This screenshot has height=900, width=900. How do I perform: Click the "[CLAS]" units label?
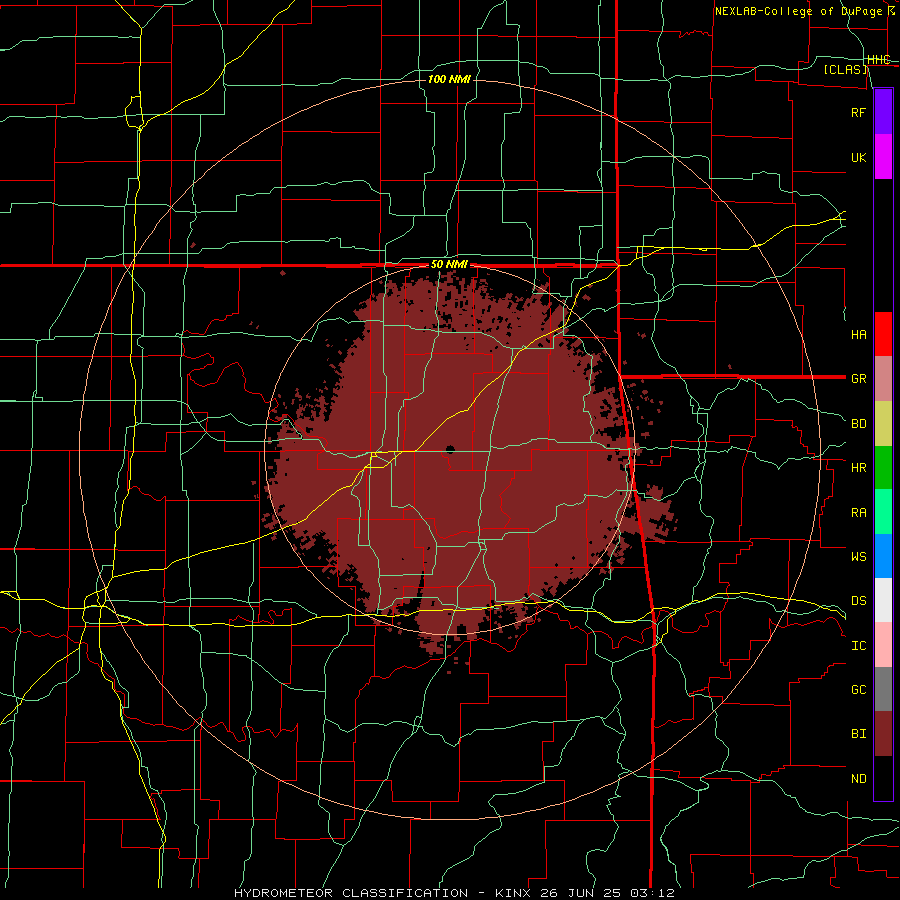pyautogui.click(x=845, y=69)
